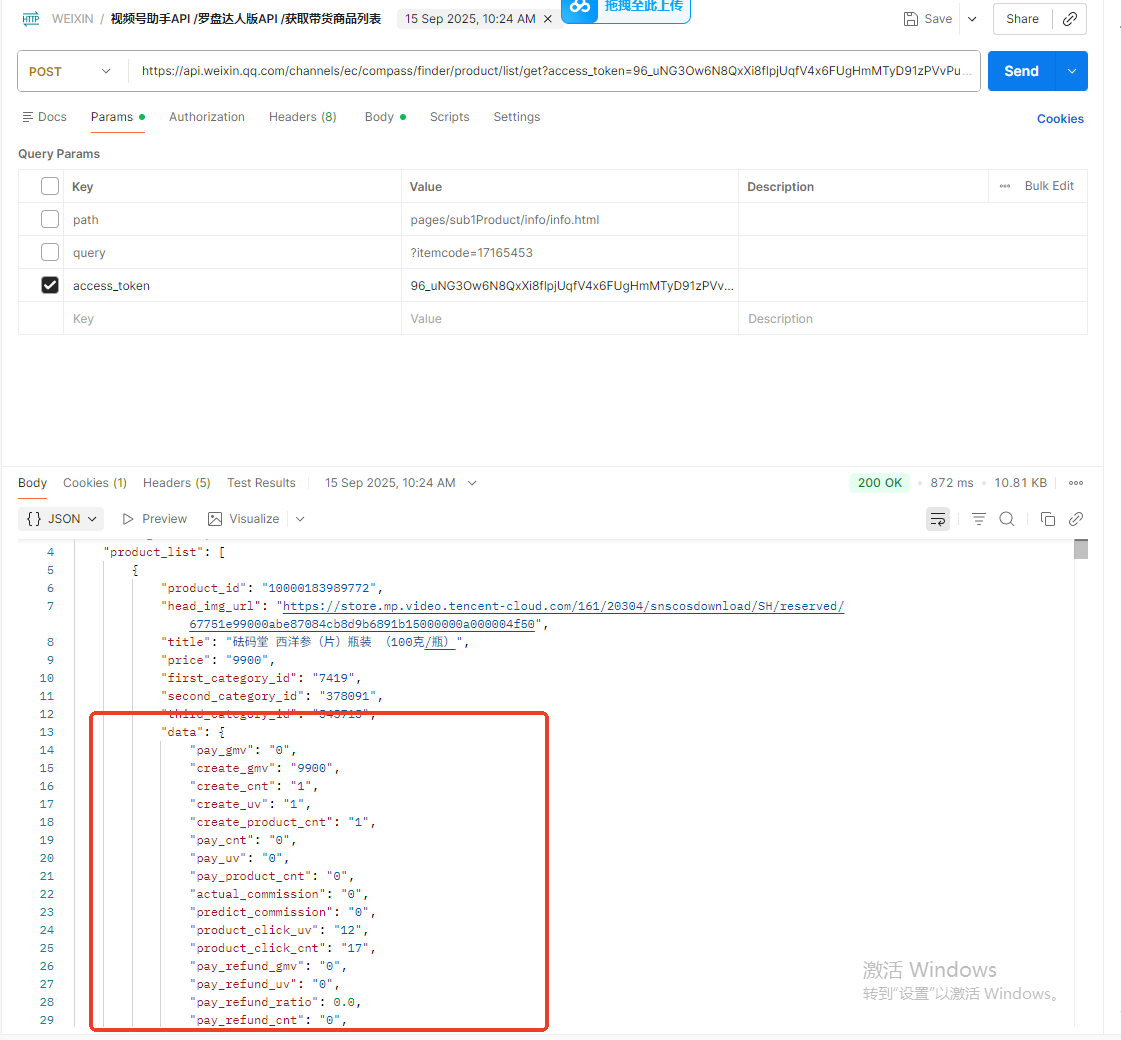Viewport: 1121px width, 1040px height.
Task: Click the empty Description input in new row
Action: click(913, 319)
